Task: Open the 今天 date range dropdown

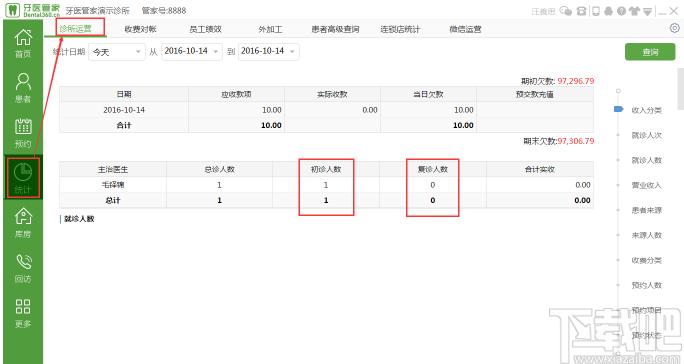Action: click(117, 52)
